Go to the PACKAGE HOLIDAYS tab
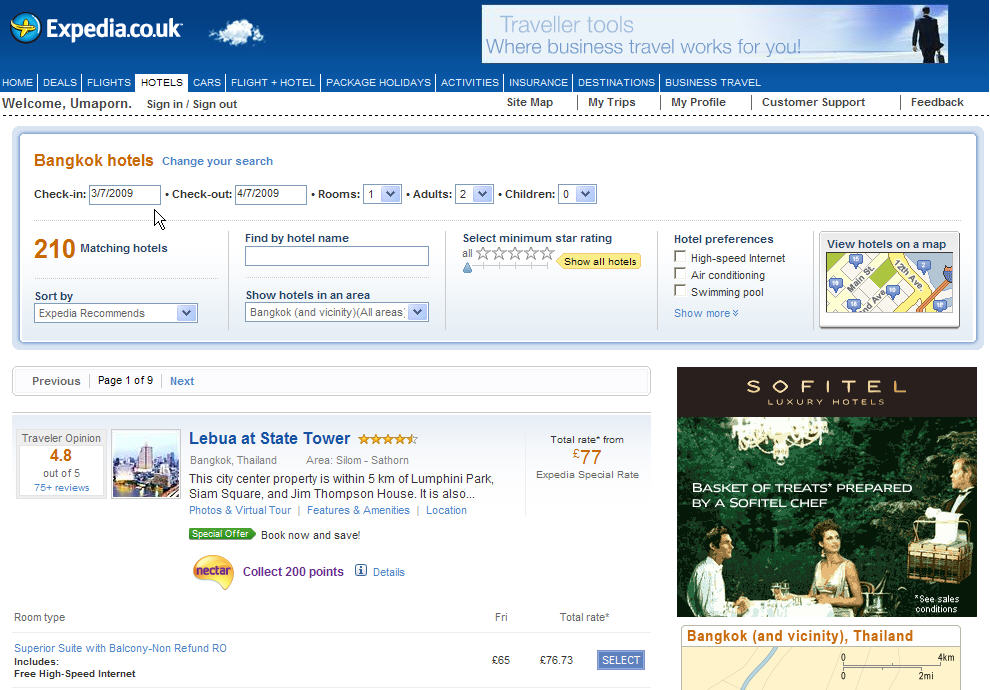Viewport: 990px width, 690px height. (378, 82)
